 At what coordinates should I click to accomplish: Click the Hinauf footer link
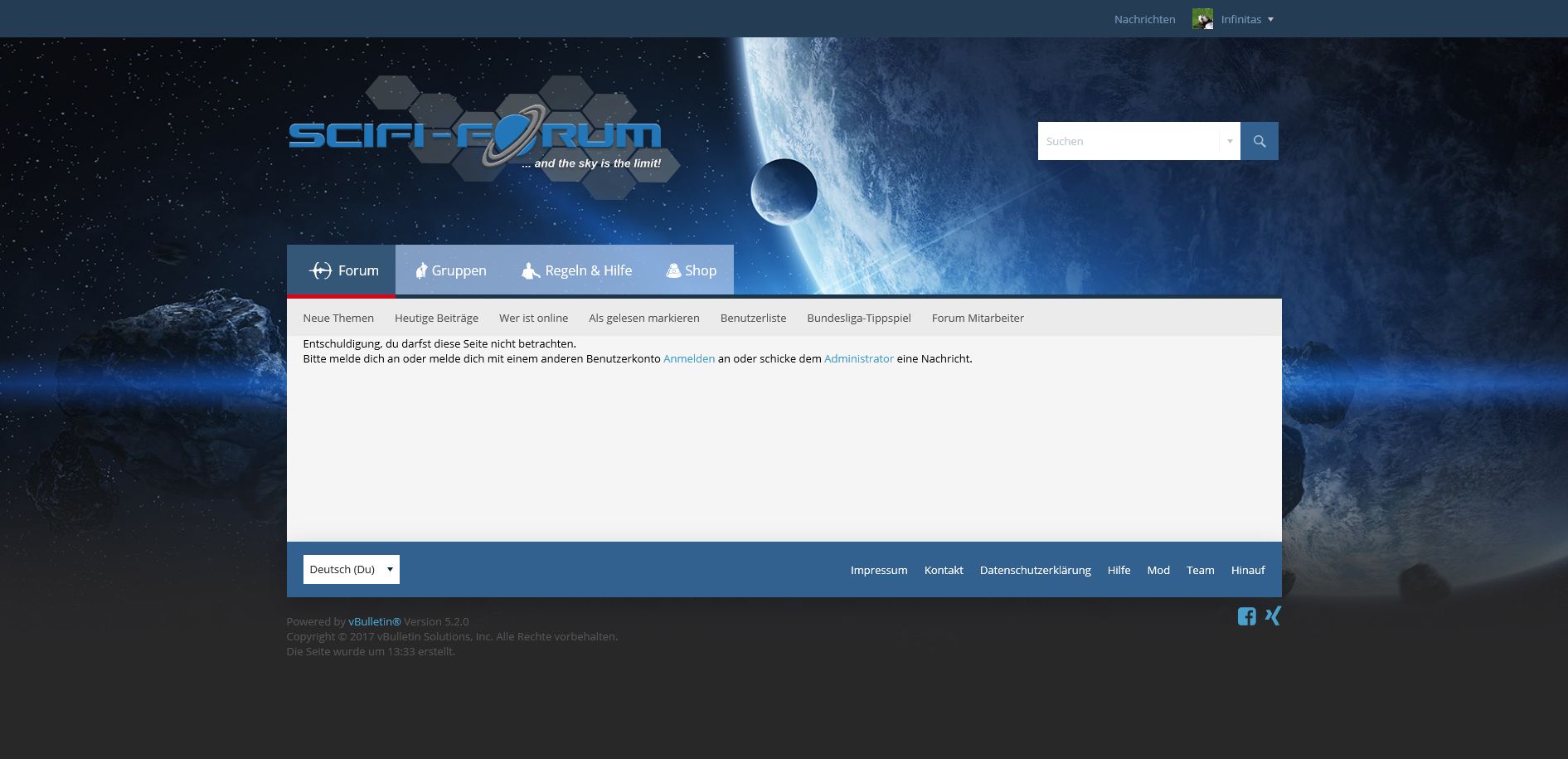1247,570
